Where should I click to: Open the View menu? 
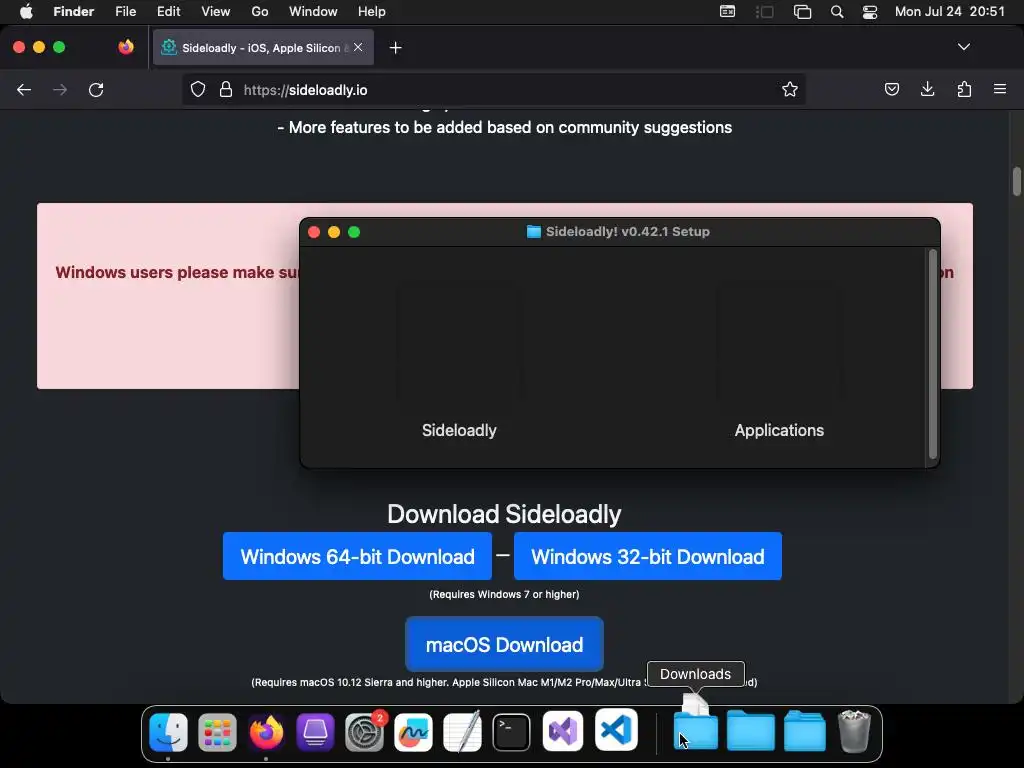[216, 12]
